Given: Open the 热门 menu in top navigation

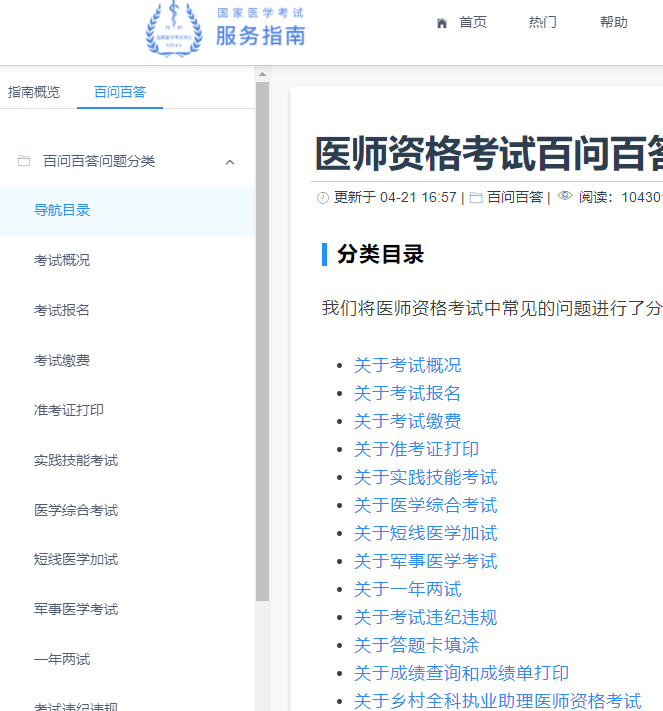Looking at the screenshot, I should click(x=543, y=23).
